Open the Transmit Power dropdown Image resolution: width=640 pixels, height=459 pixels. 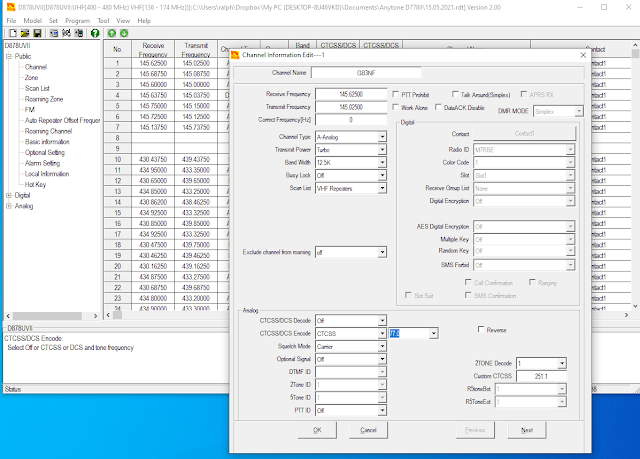click(382, 150)
